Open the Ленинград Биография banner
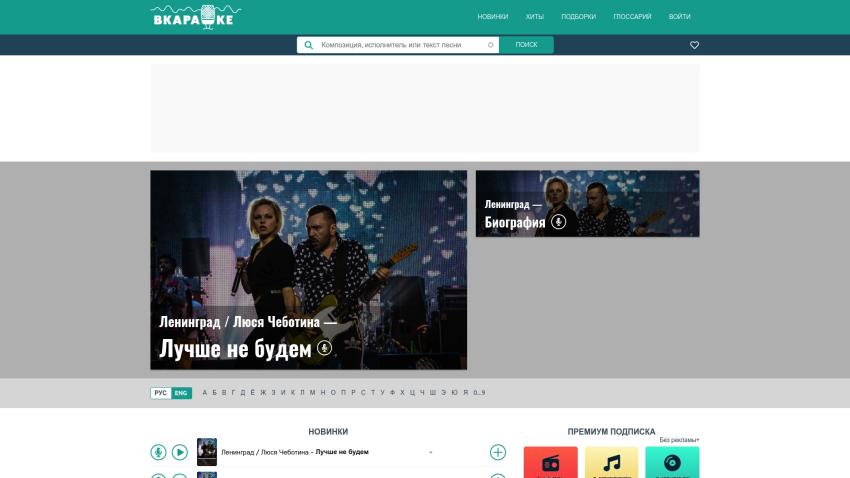This screenshot has height=478, width=850. click(x=588, y=204)
